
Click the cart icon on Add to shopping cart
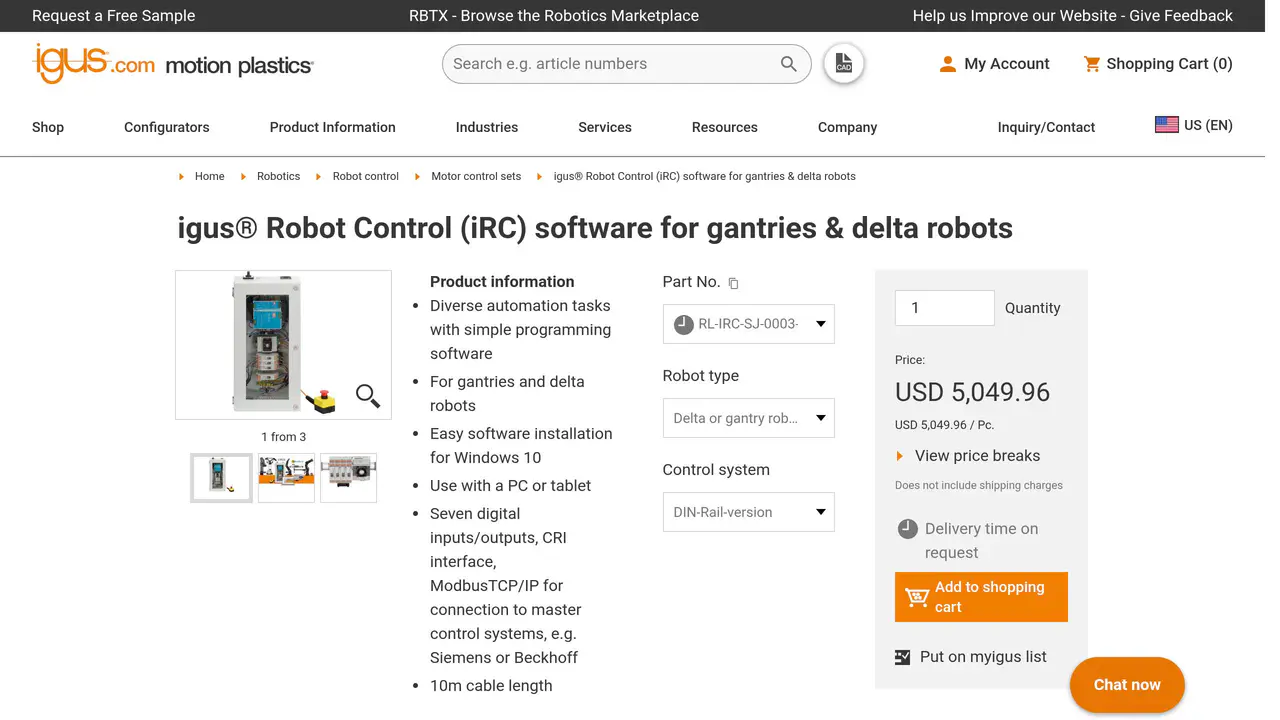[917, 597]
